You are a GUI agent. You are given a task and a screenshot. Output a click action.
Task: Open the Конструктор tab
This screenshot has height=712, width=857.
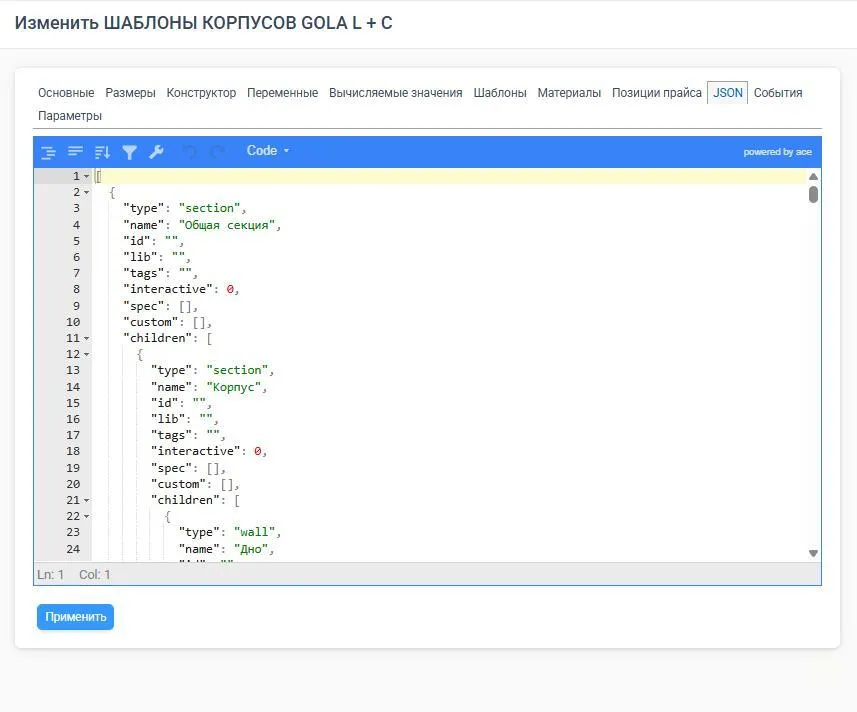click(201, 93)
